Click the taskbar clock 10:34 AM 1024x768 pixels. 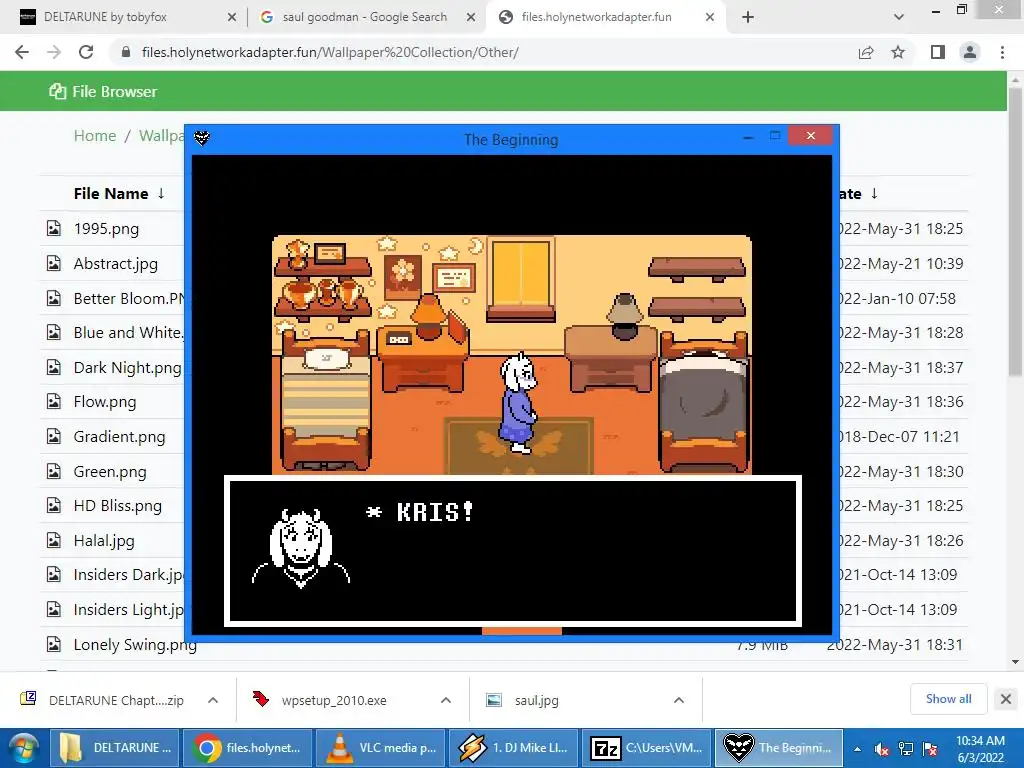point(980,741)
